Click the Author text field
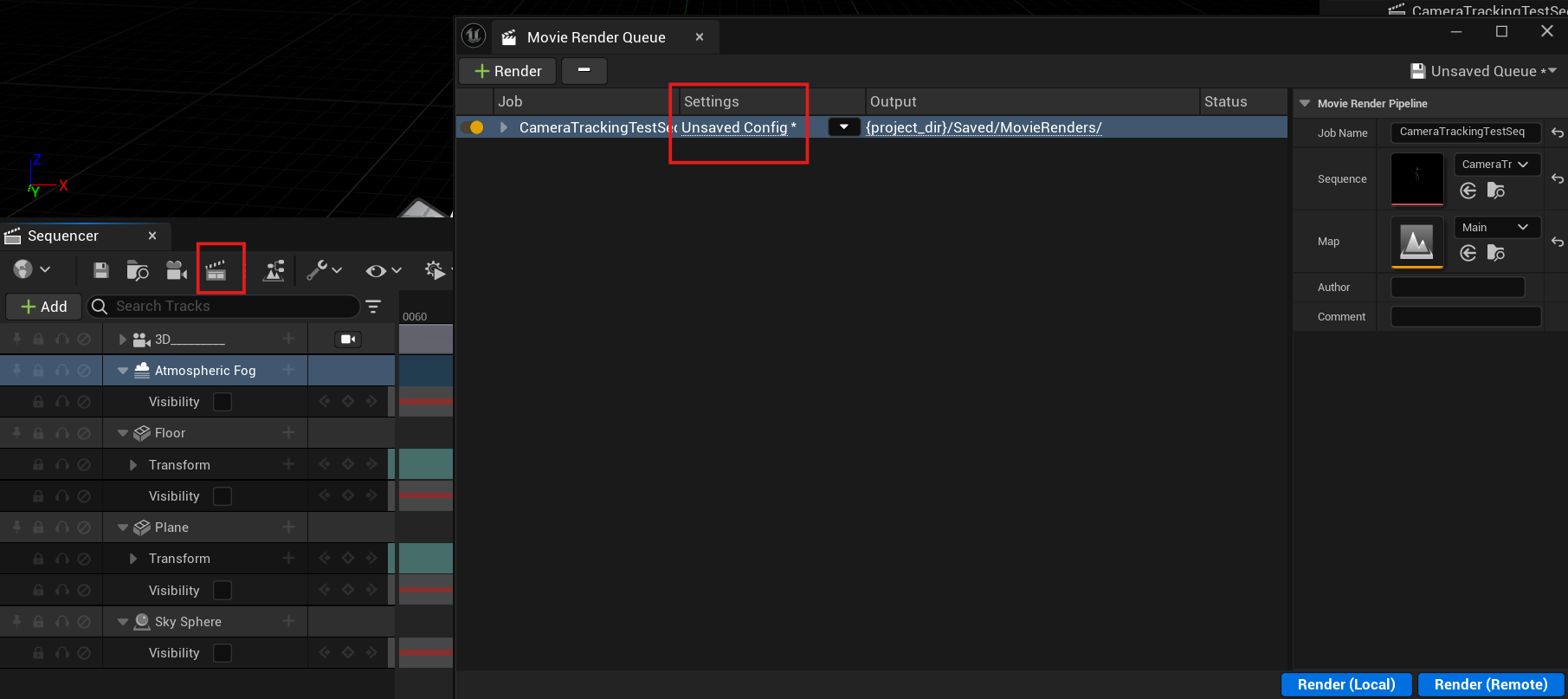 tap(1458, 287)
